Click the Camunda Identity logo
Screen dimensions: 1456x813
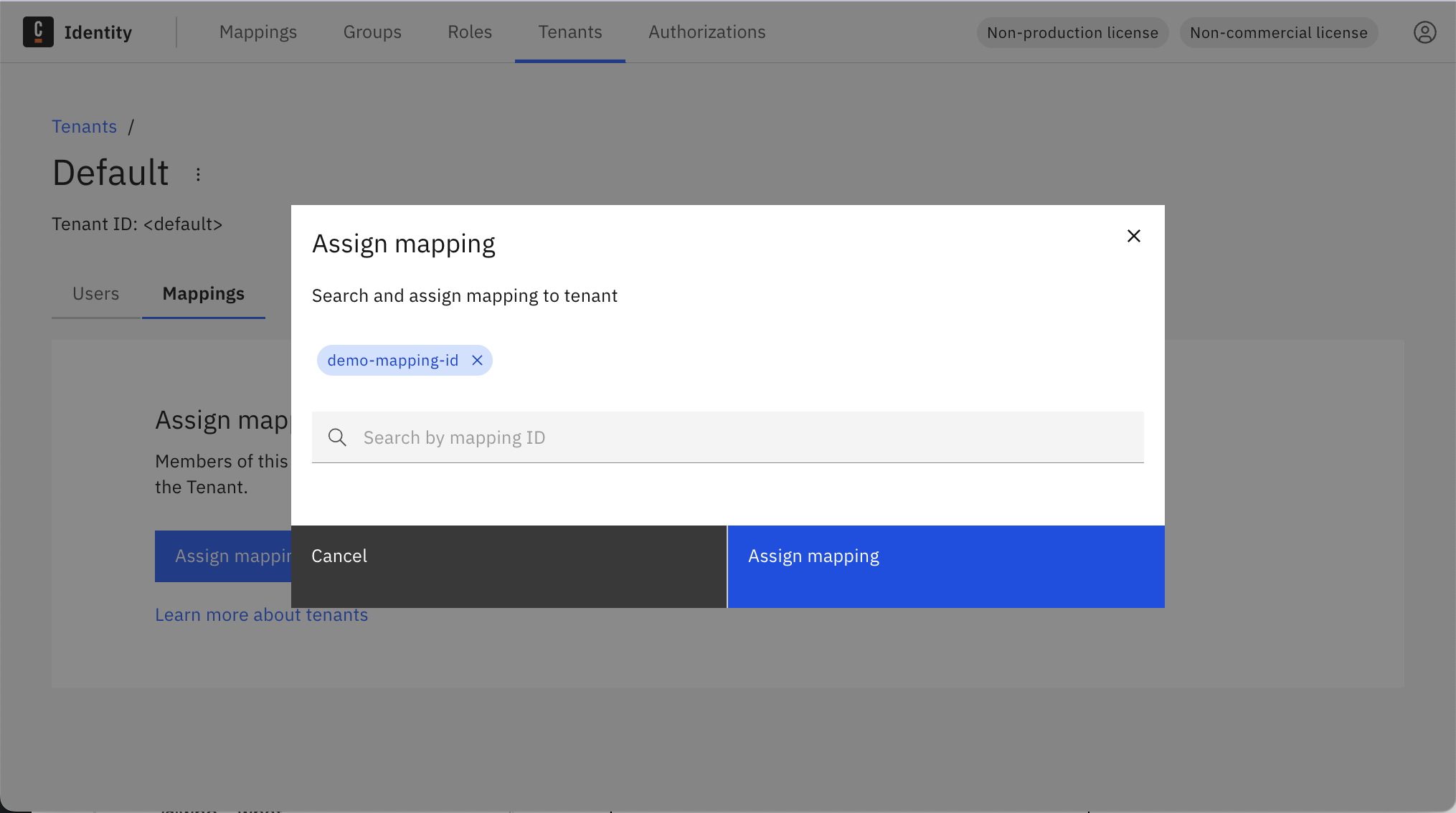tap(77, 32)
